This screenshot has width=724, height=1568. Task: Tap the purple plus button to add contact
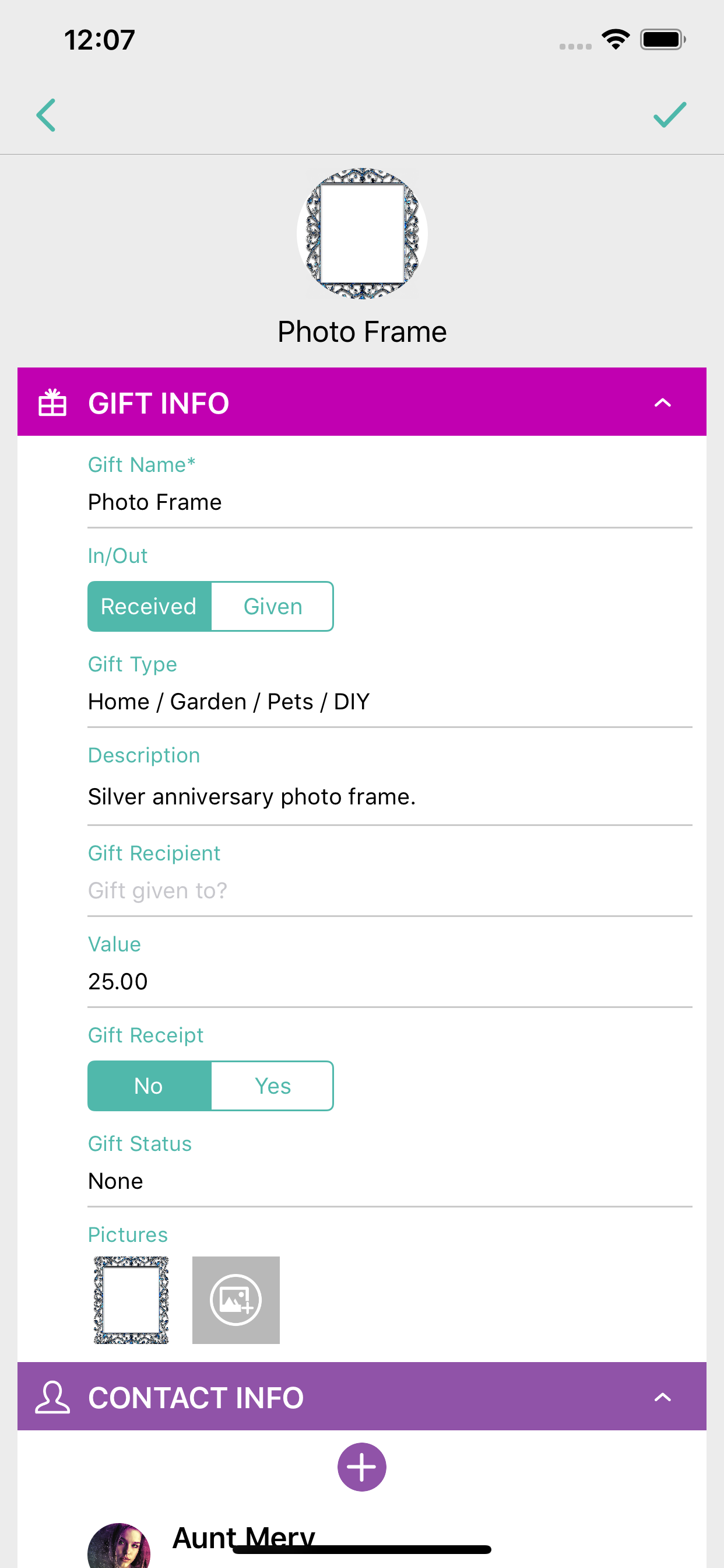pyautogui.click(x=361, y=1467)
